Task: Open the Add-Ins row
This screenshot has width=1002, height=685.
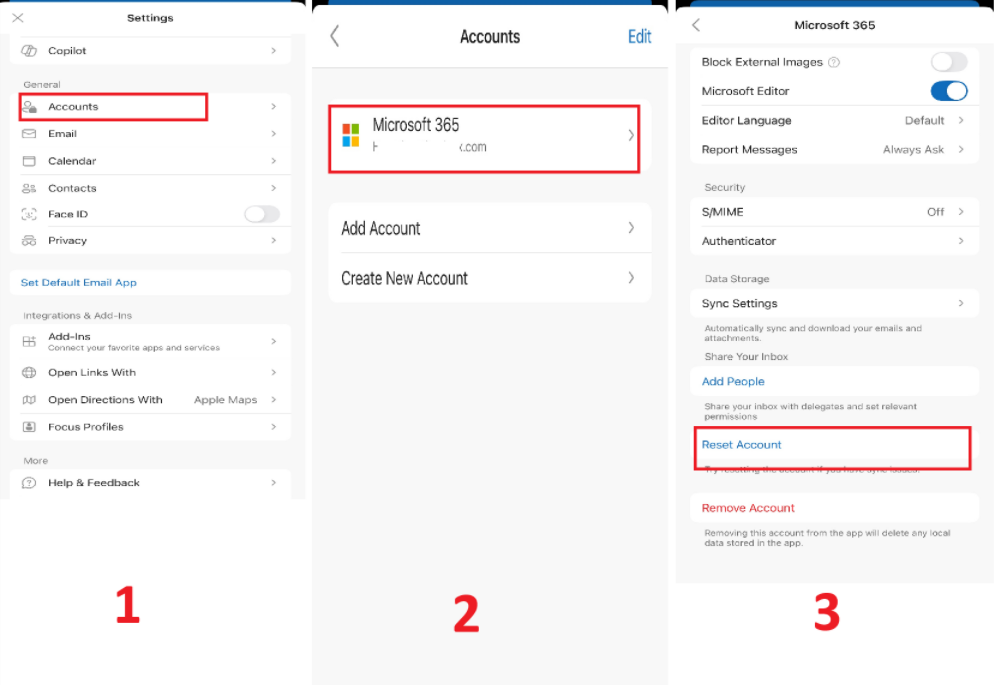Action: tap(151, 341)
